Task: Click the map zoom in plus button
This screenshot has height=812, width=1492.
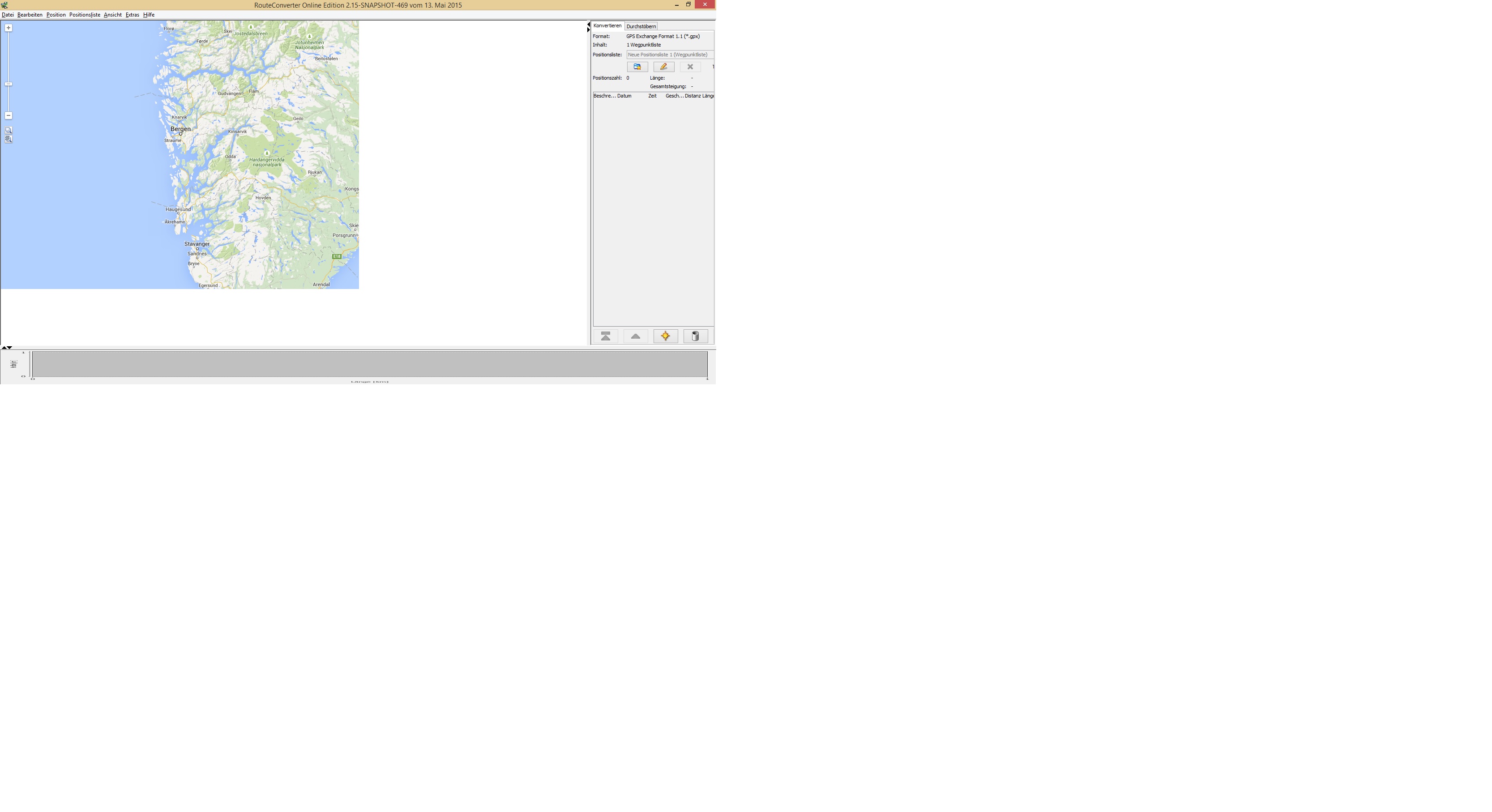Action: click(8, 28)
